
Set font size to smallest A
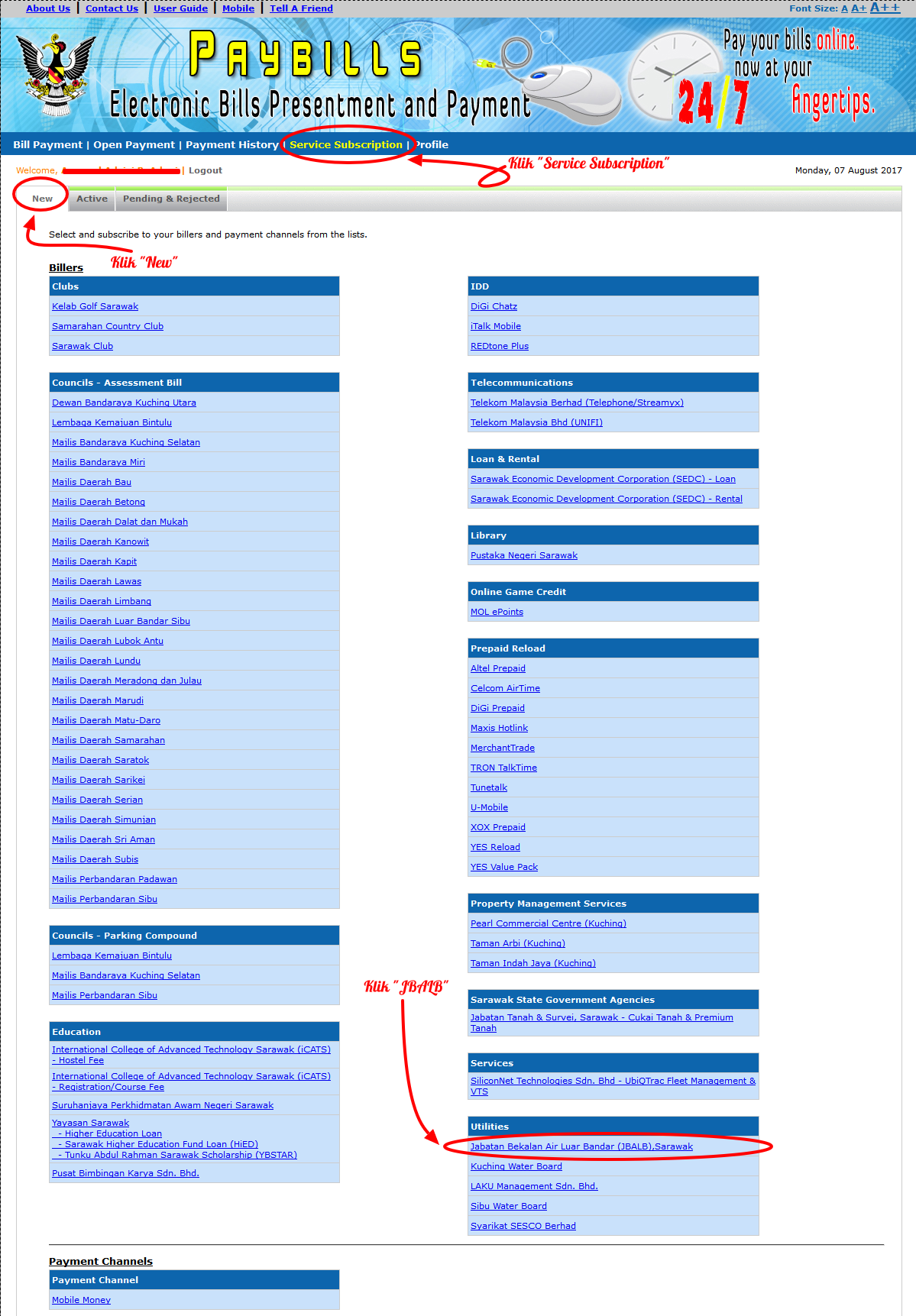pos(844,8)
